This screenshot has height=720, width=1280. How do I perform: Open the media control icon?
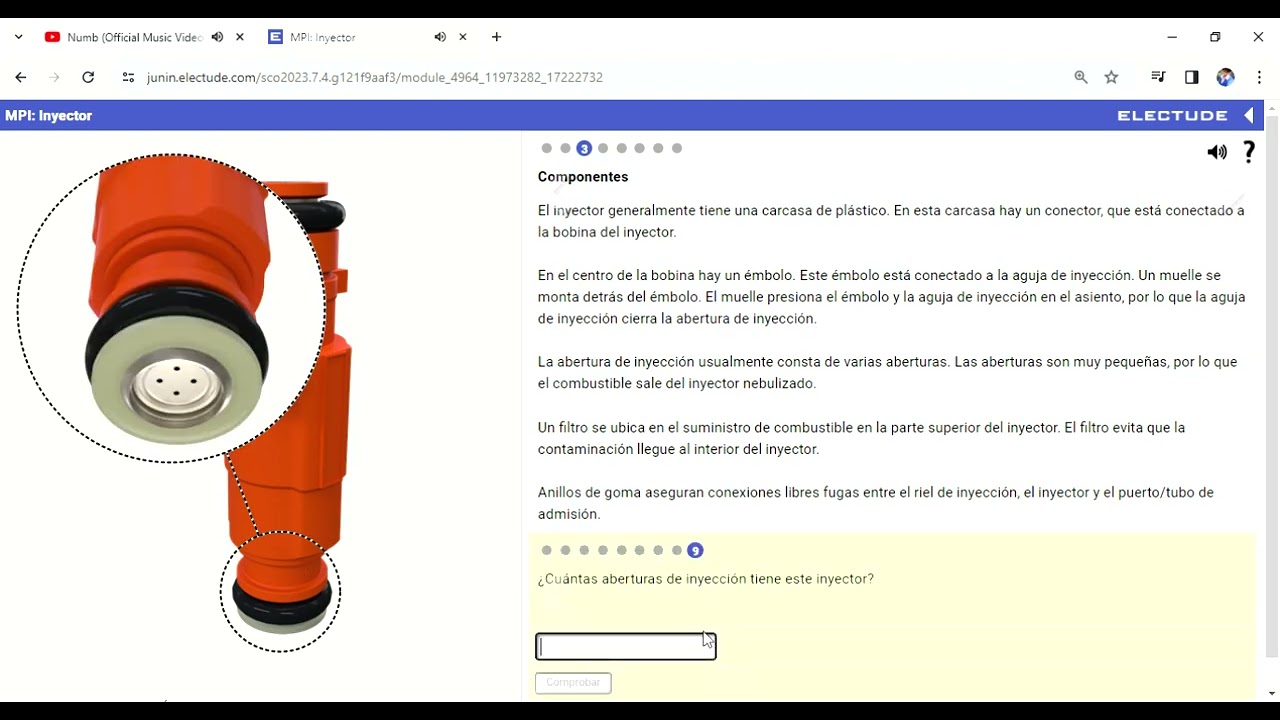click(1159, 77)
